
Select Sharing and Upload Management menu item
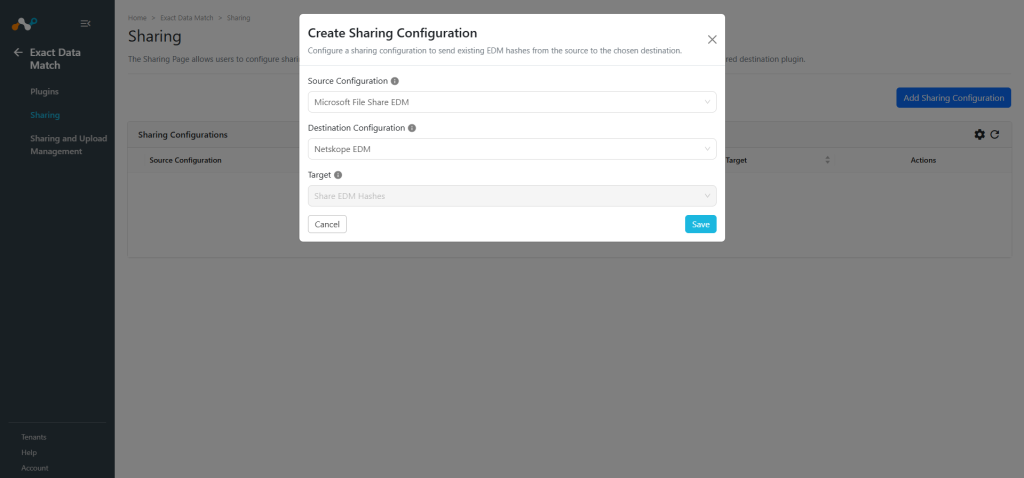[x=69, y=145]
